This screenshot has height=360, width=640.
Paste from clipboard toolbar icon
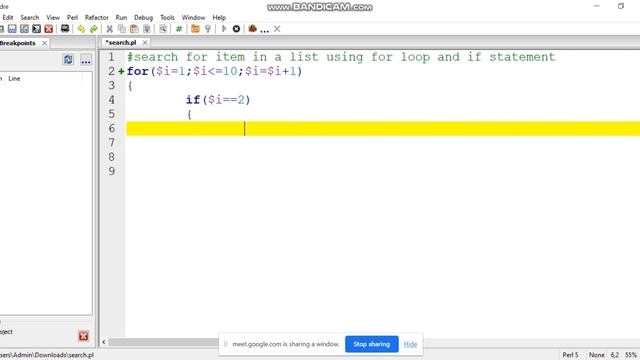click(x=134, y=29)
